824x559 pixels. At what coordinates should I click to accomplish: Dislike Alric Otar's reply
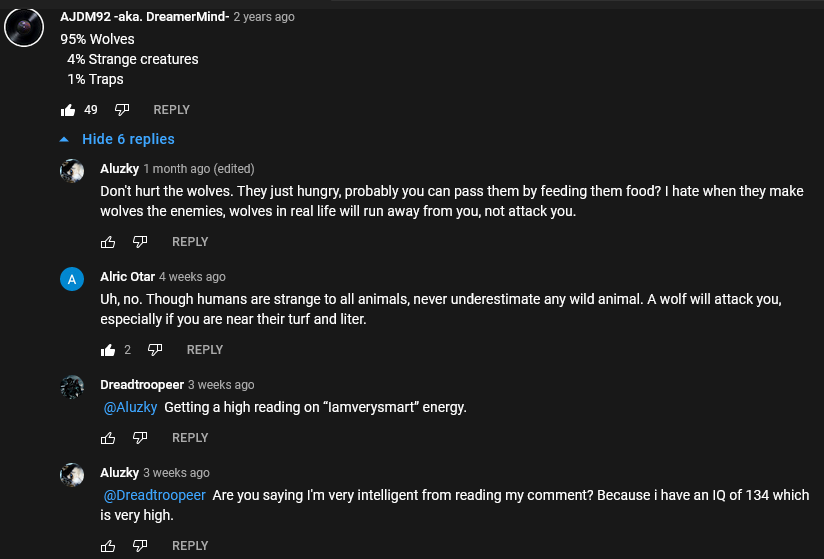tap(155, 350)
